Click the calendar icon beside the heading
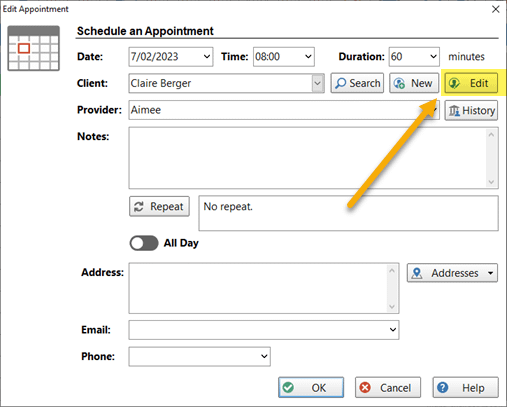507x407 pixels. point(34,48)
